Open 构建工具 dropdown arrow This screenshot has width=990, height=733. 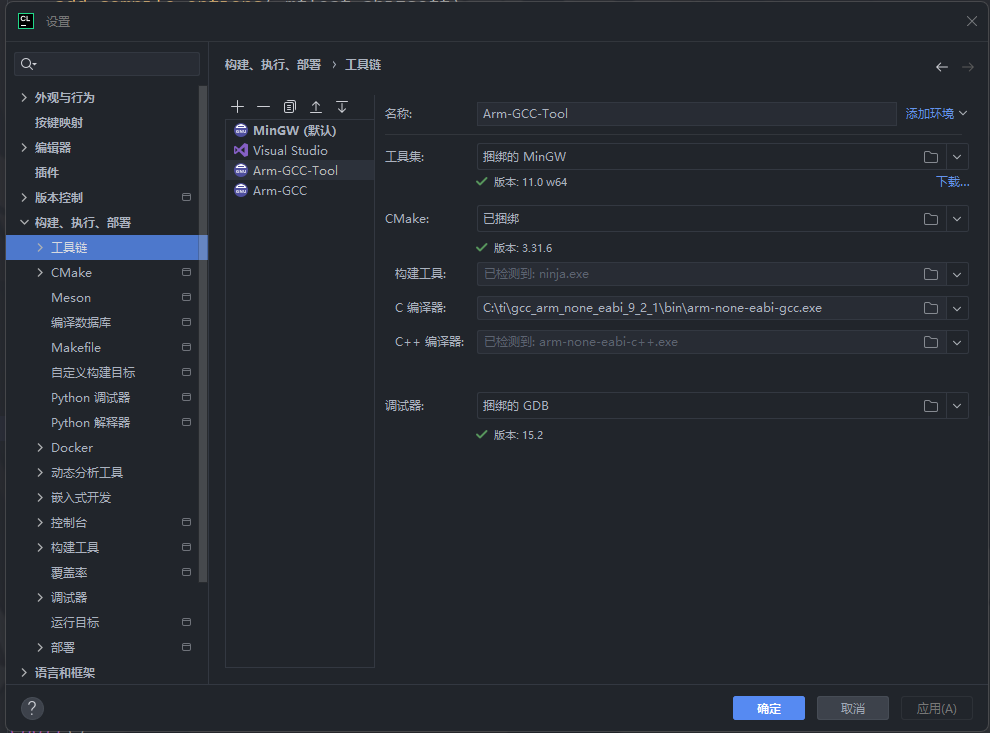957,274
